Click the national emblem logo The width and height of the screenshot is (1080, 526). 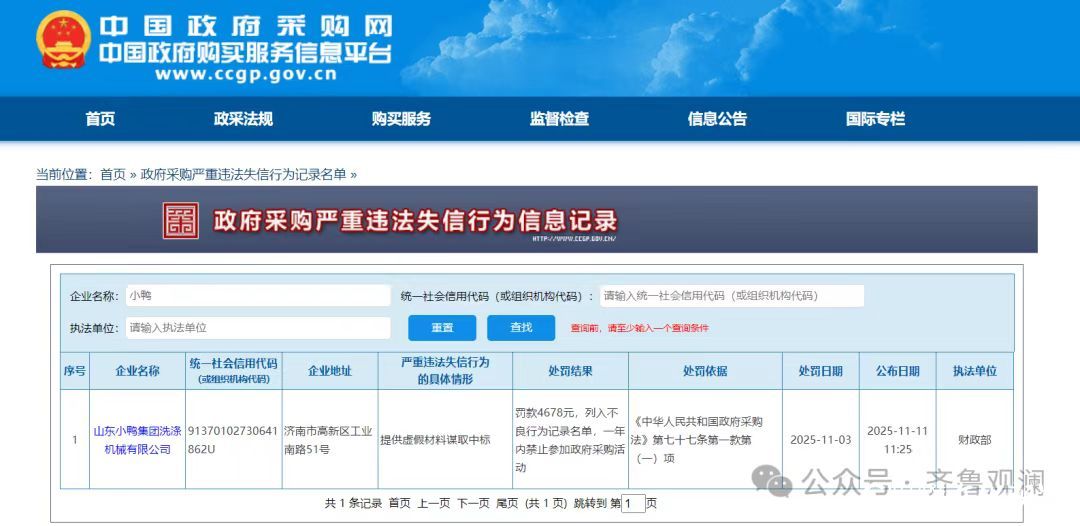[63, 39]
